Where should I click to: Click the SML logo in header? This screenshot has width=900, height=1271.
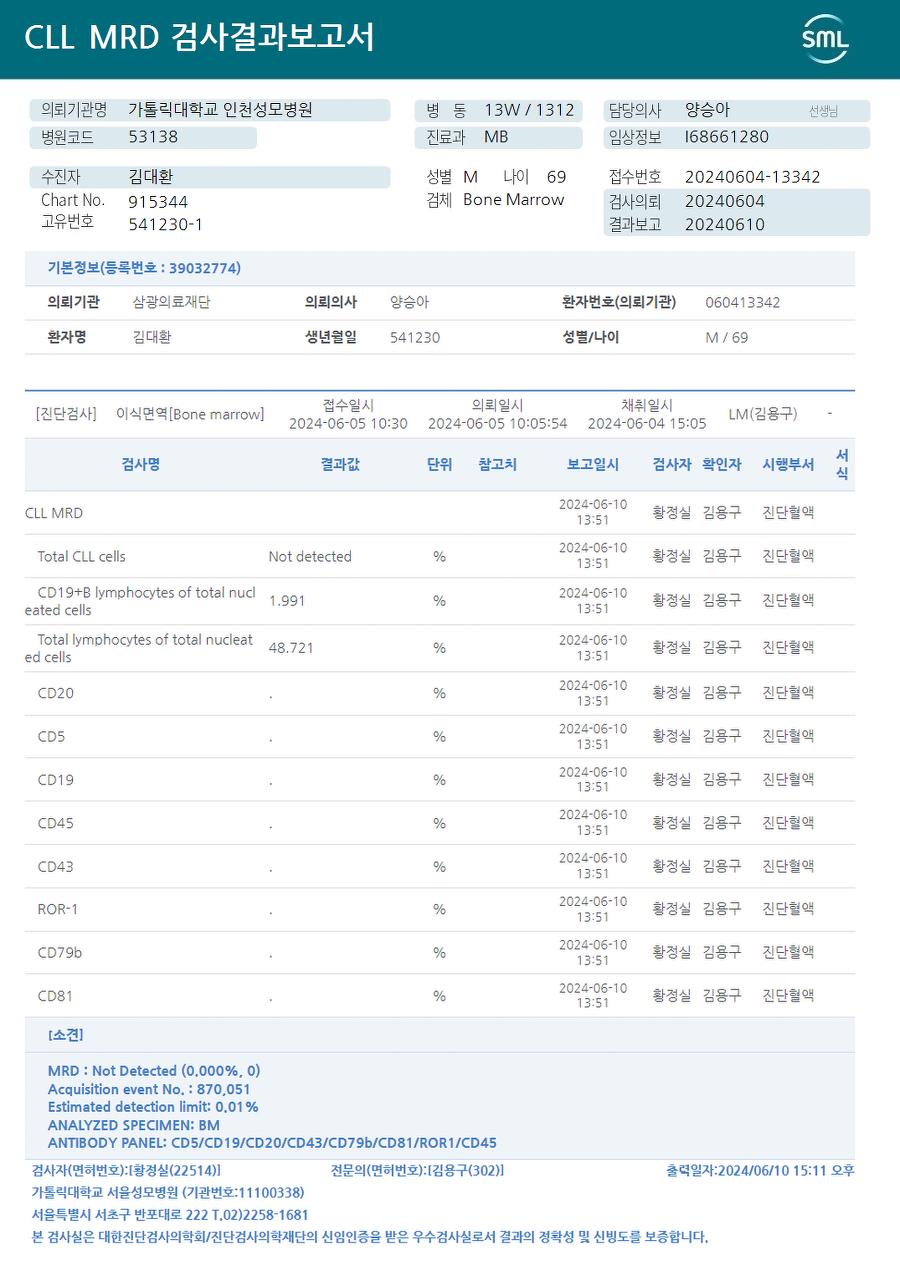click(x=825, y=39)
